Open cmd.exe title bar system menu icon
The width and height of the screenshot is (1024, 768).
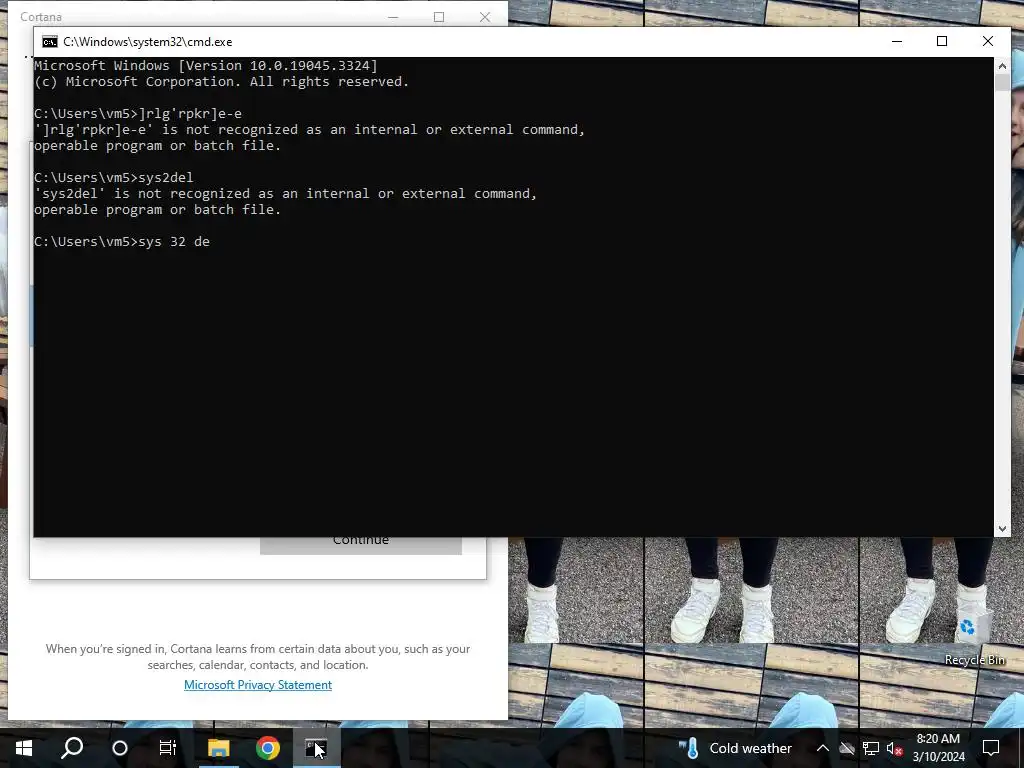(x=50, y=42)
